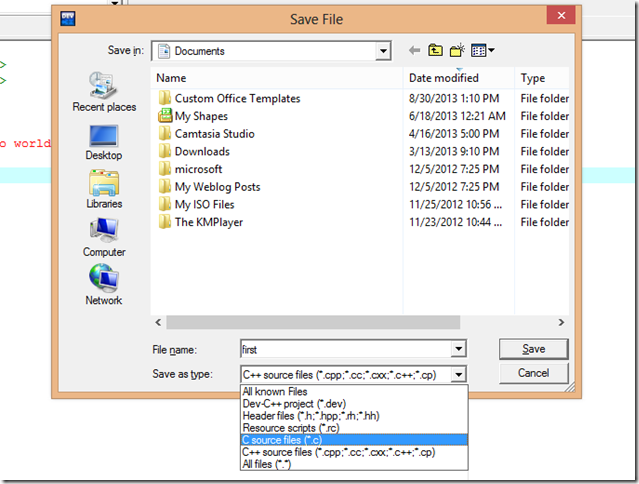Viewport: 639px width, 484px height.
Task: Choose Header files type option
Action: pos(354,416)
